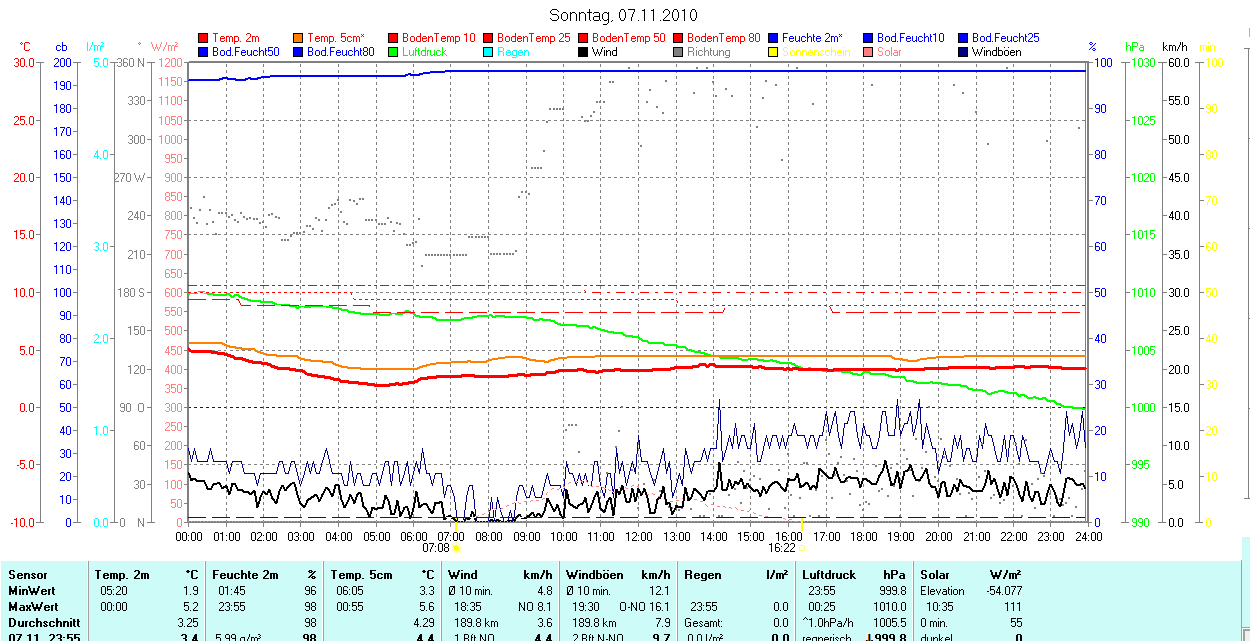Click the sunrise marker at 07:08
Screen dimensions: 1250x641
tap(456, 547)
